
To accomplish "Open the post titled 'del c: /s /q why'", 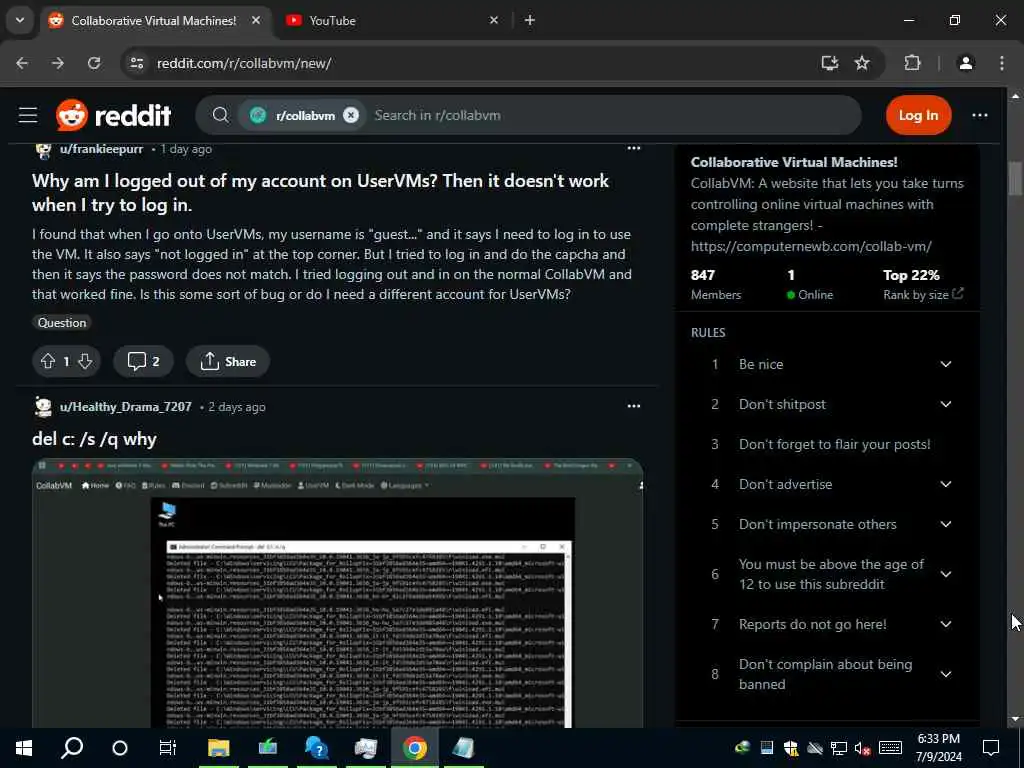I will [94, 439].
